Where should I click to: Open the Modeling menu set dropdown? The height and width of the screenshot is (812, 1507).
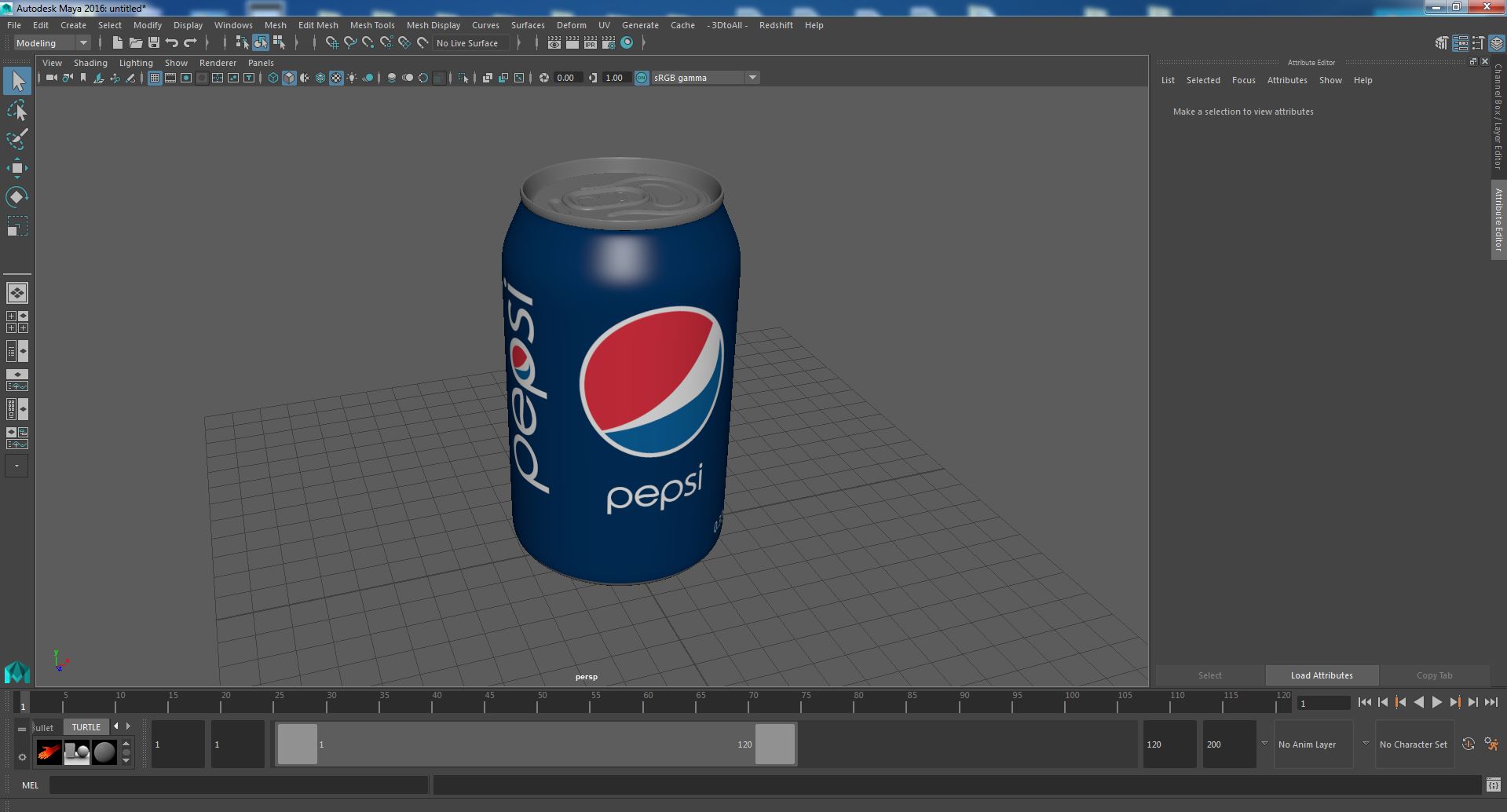coord(53,43)
